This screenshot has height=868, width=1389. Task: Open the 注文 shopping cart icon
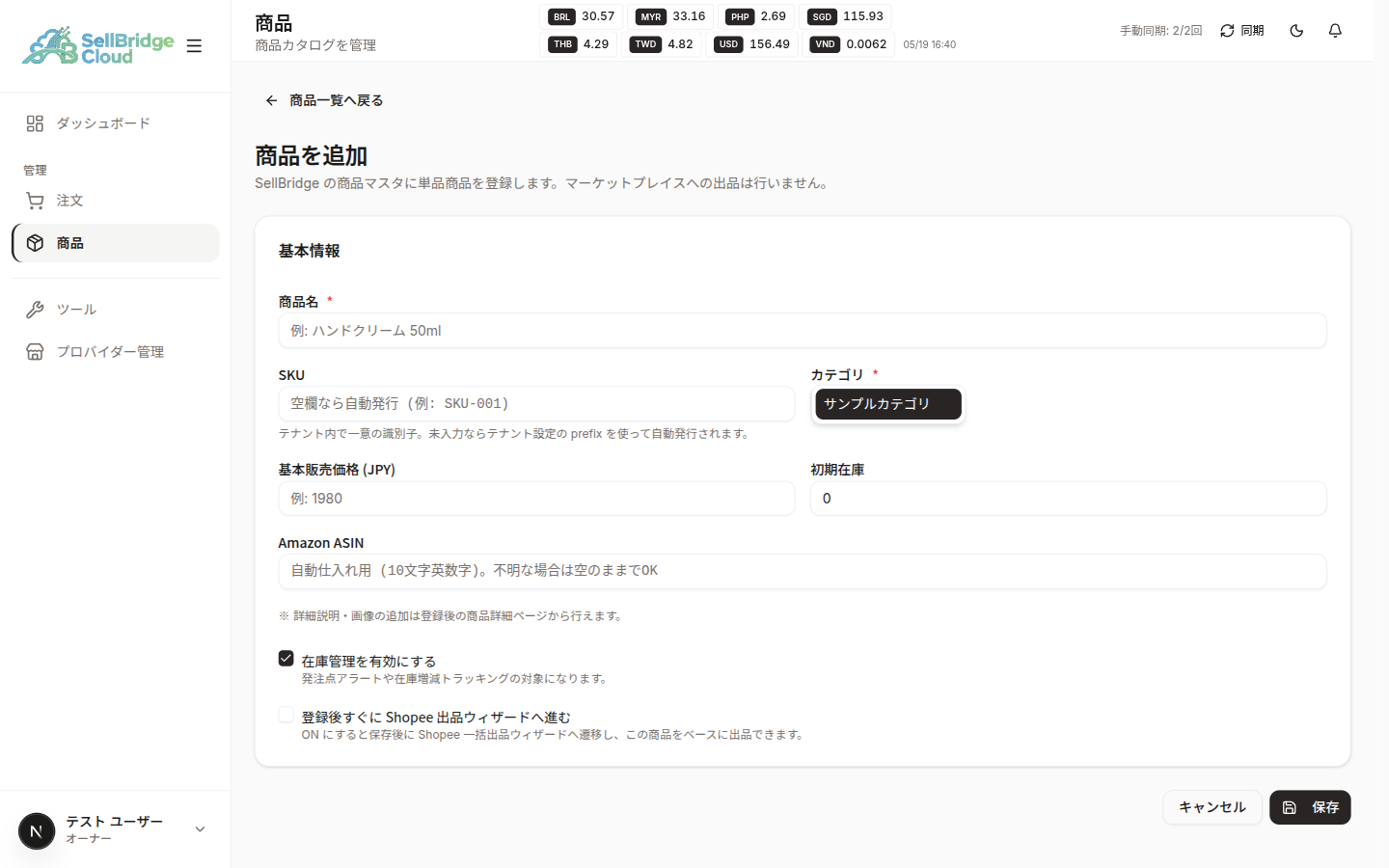click(x=35, y=201)
